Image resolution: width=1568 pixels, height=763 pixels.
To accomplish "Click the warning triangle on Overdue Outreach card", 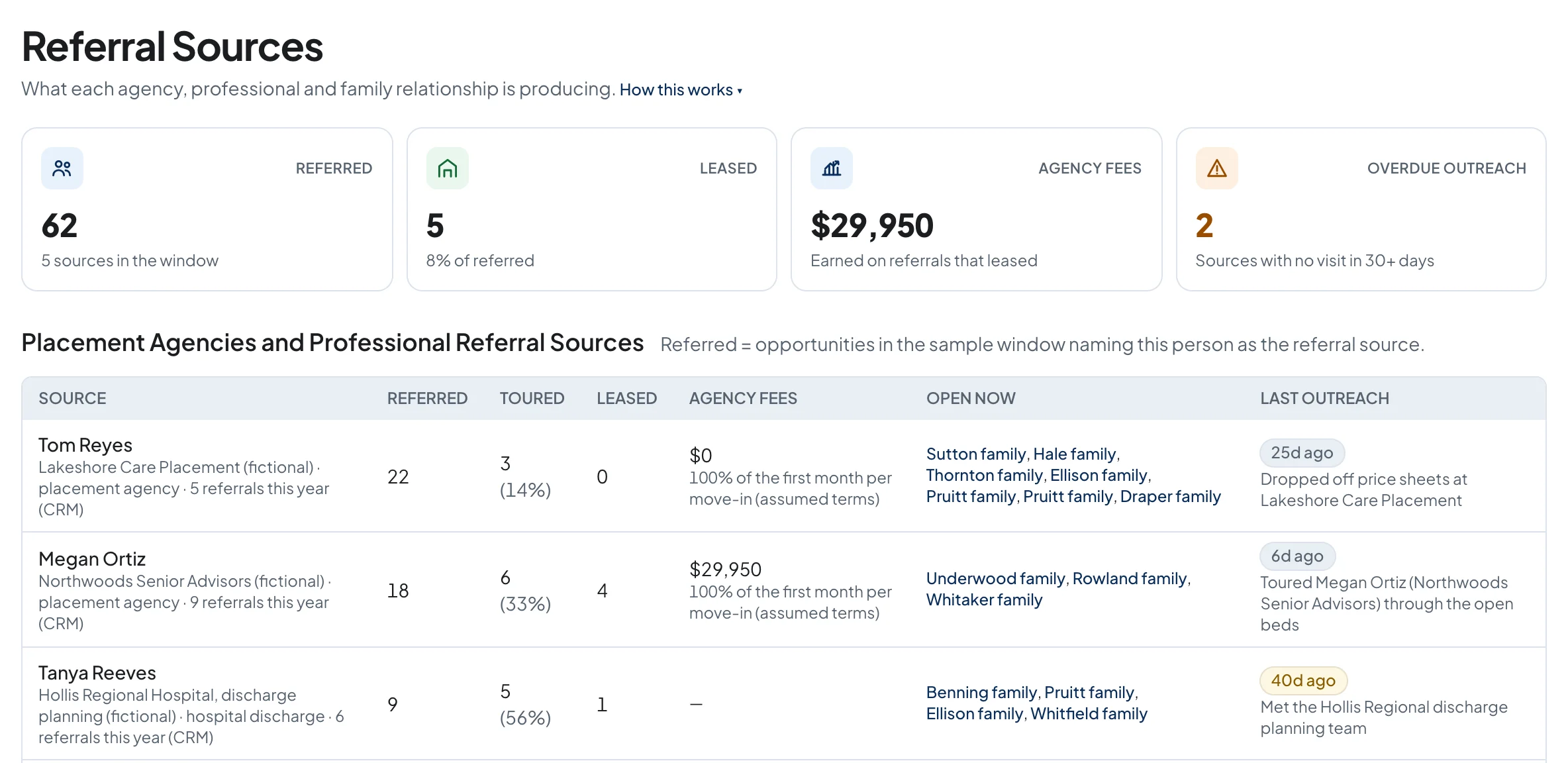I will pos(1217,168).
